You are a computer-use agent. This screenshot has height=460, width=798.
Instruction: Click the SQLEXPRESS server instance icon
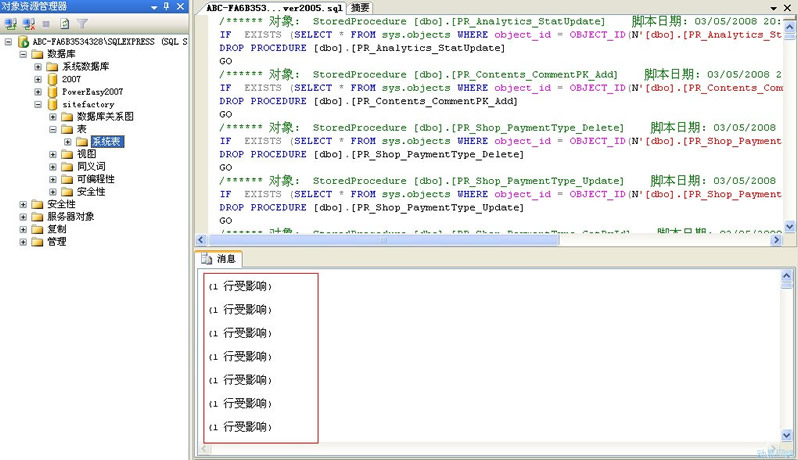pos(23,41)
